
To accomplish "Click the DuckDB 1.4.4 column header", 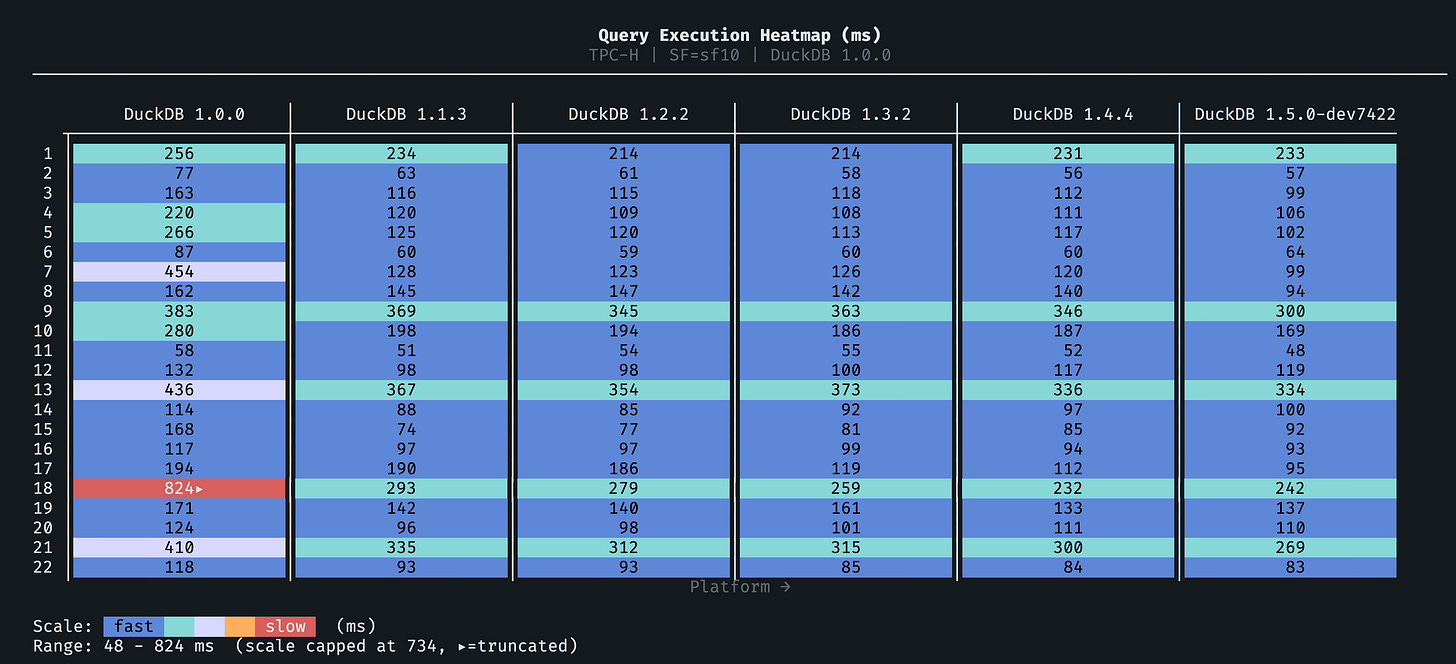I will click(1072, 114).
